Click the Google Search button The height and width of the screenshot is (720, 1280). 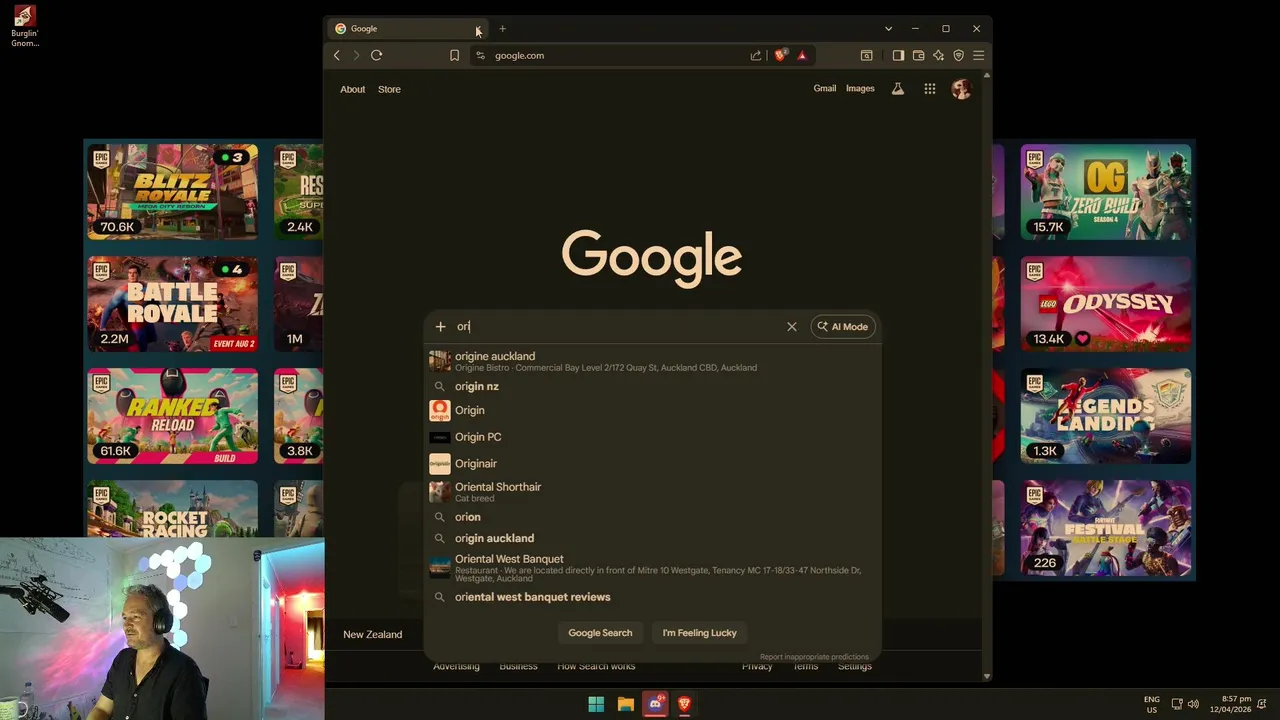pos(600,633)
